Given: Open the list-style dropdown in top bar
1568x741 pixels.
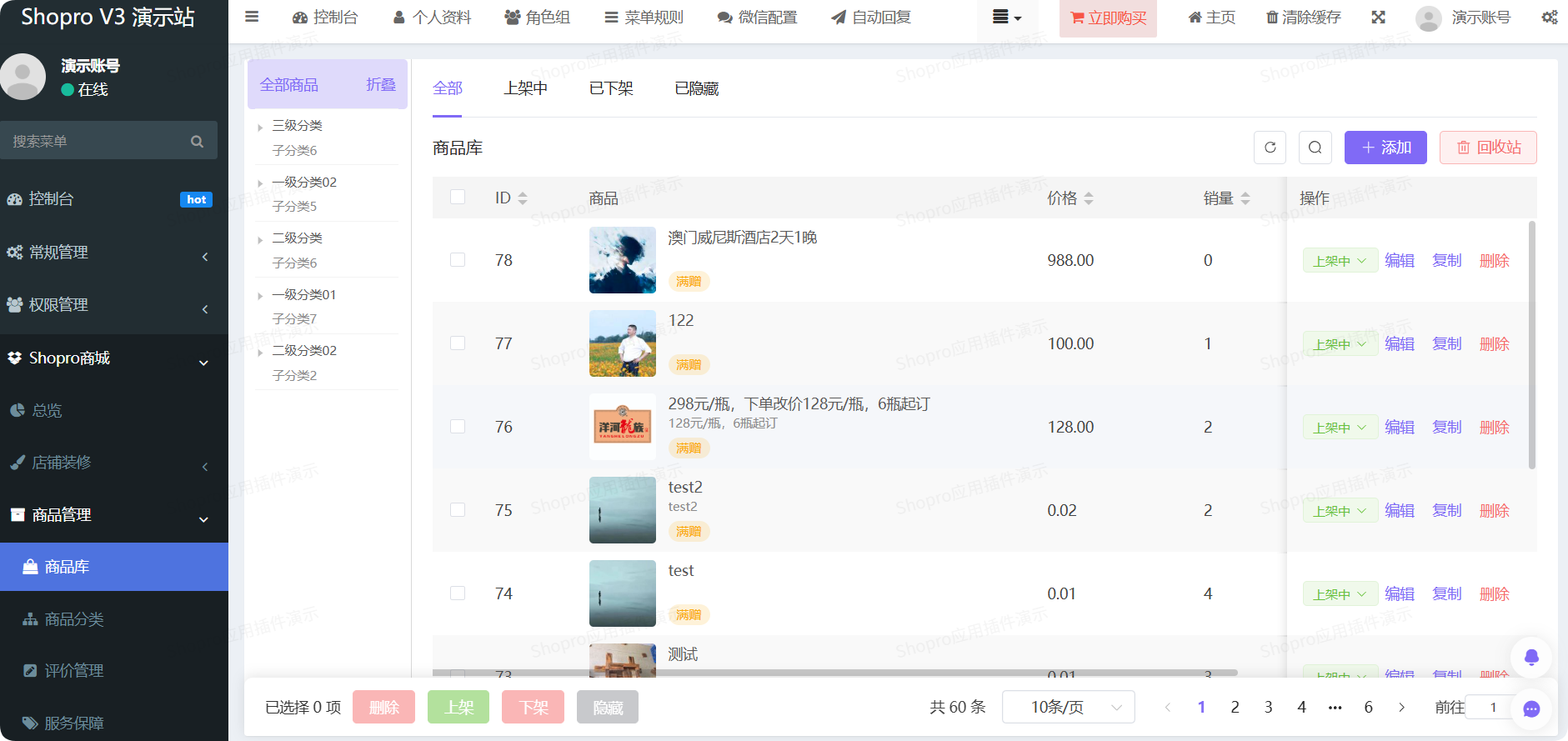Looking at the screenshot, I should coord(1007,18).
